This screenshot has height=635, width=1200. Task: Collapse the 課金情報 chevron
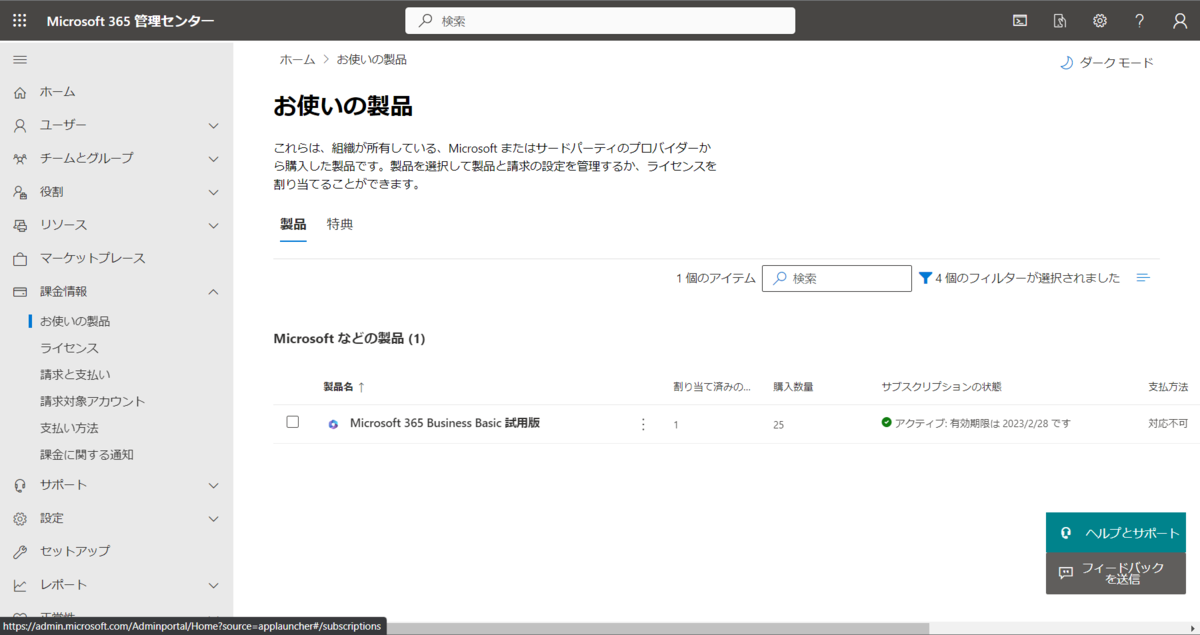point(213,291)
